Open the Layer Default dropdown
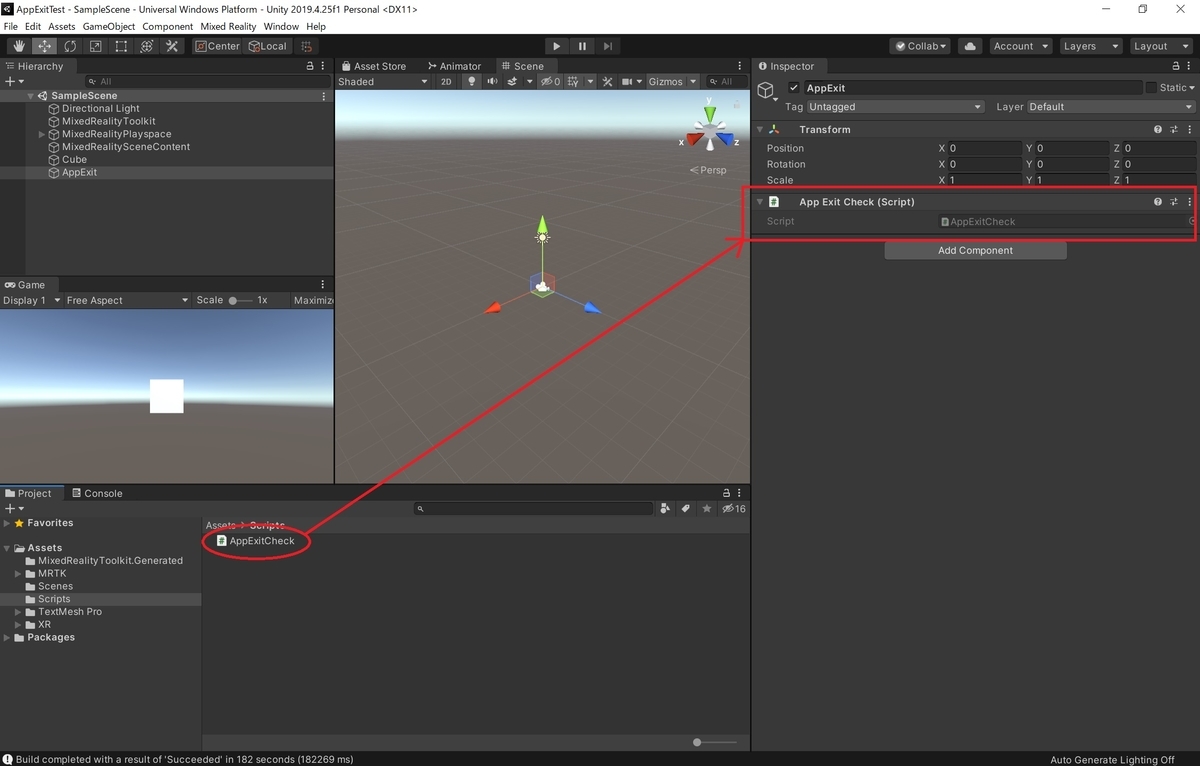The image size is (1200, 766). [1110, 107]
